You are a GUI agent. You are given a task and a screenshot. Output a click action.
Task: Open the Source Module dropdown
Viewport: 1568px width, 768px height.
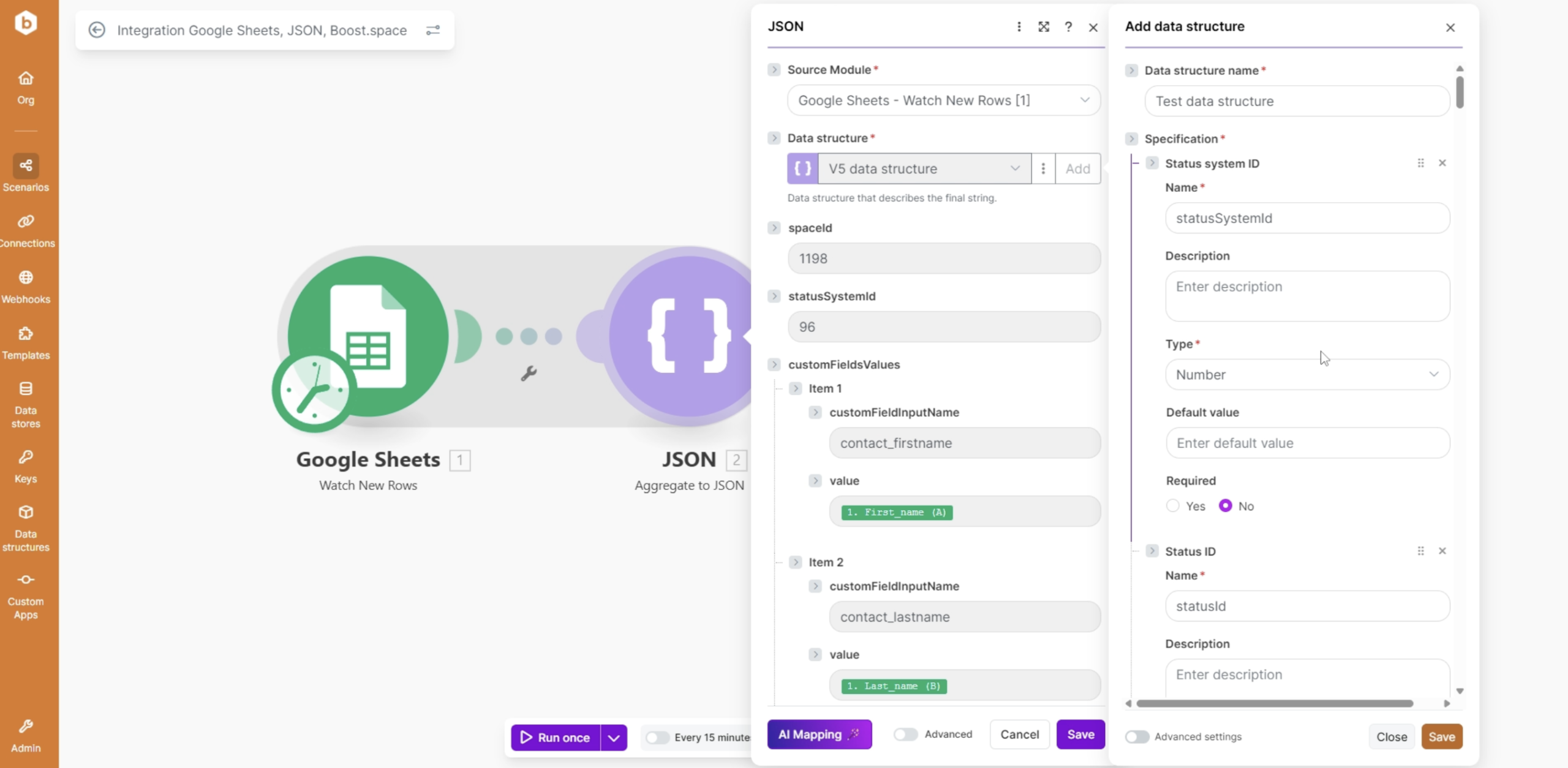(x=943, y=100)
